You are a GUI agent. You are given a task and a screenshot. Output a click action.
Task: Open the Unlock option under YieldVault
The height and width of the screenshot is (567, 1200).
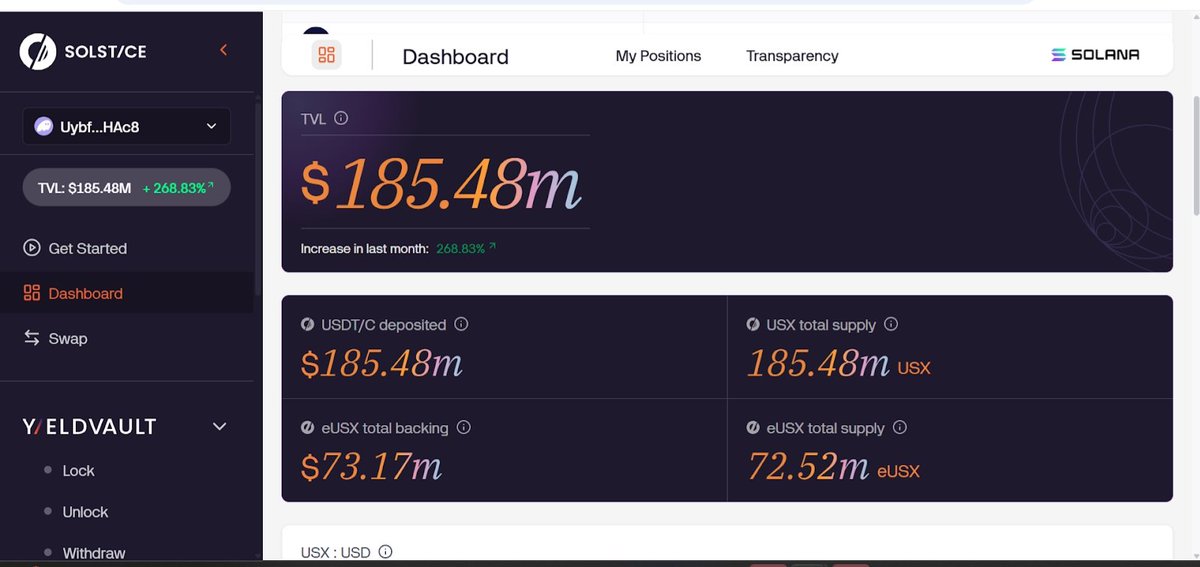(85, 511)
